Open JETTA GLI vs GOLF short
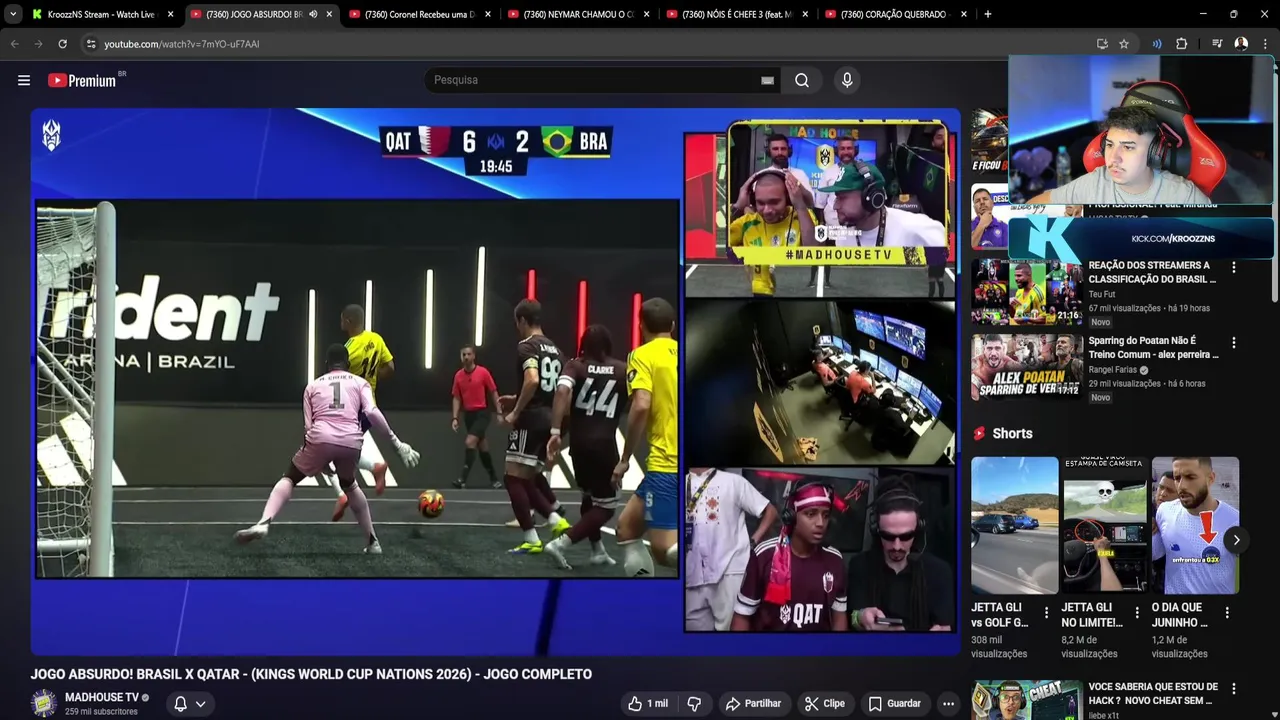Image resolution: width=1280 pixels, height=720 pixels. 1014,526
